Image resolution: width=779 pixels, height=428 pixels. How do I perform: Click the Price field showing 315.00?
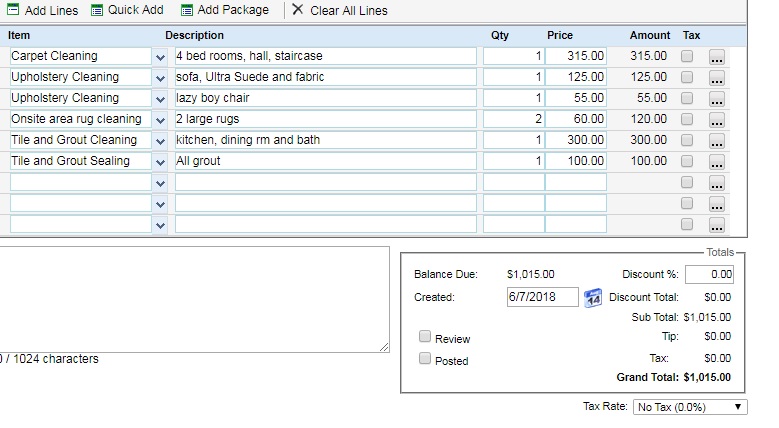click(576, 56)
